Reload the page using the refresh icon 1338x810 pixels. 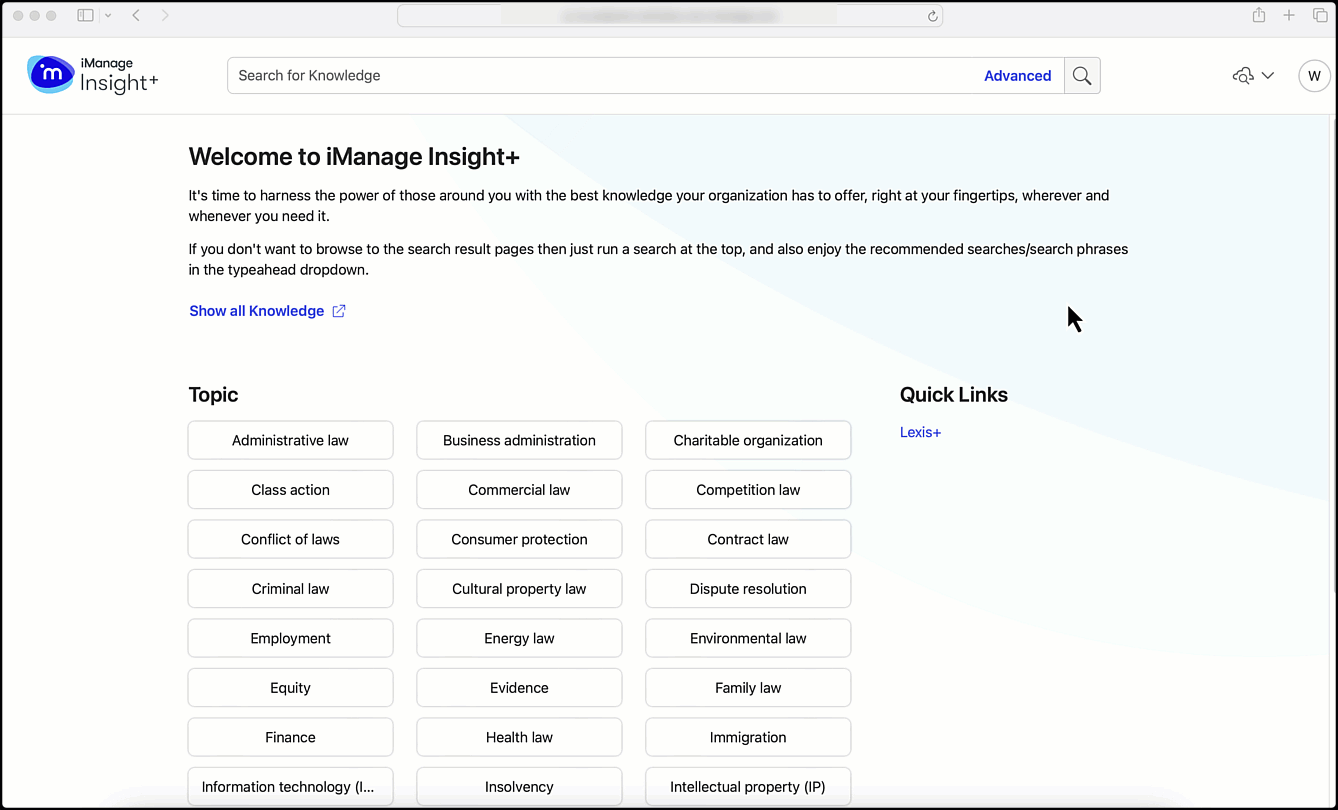[x=930, y=15]
